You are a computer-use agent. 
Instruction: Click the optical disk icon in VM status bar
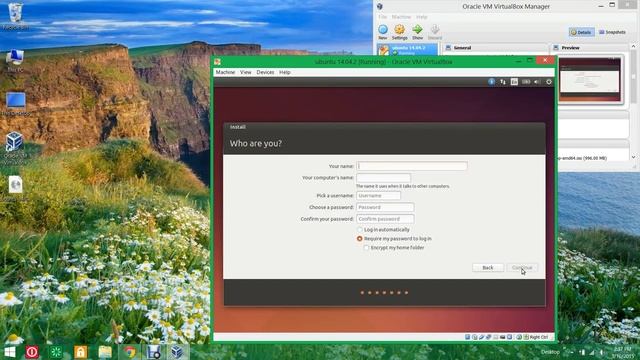tap(474, 337)
